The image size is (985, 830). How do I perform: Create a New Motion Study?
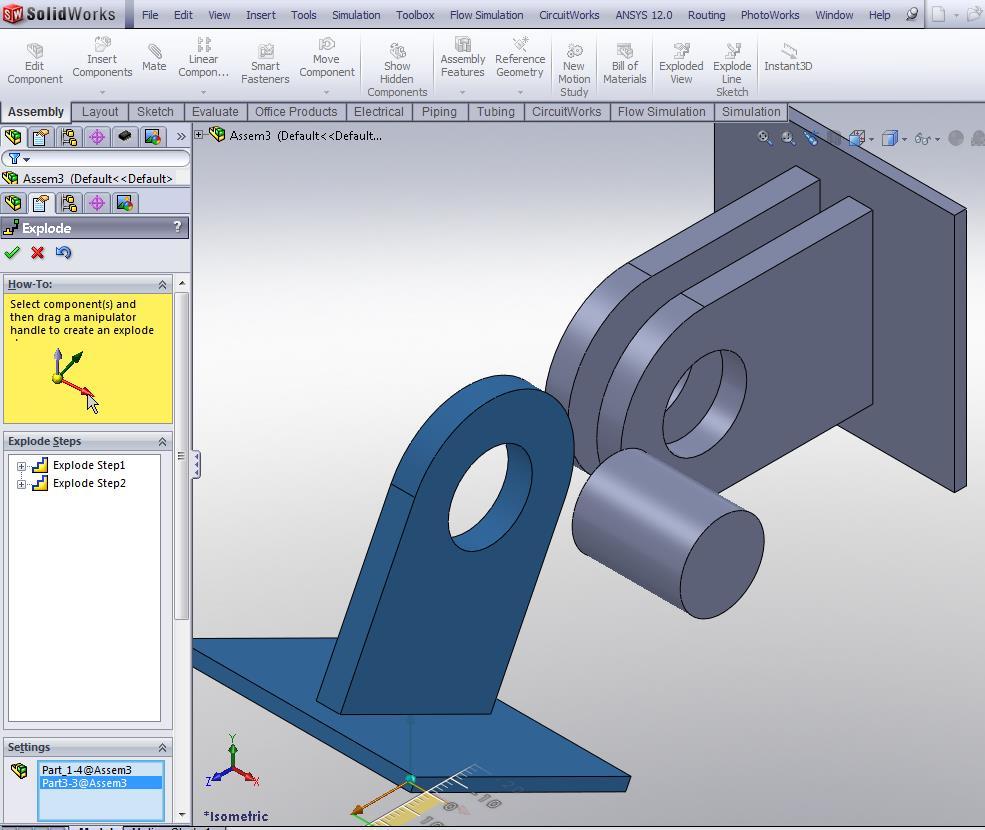tap(574, 70)
